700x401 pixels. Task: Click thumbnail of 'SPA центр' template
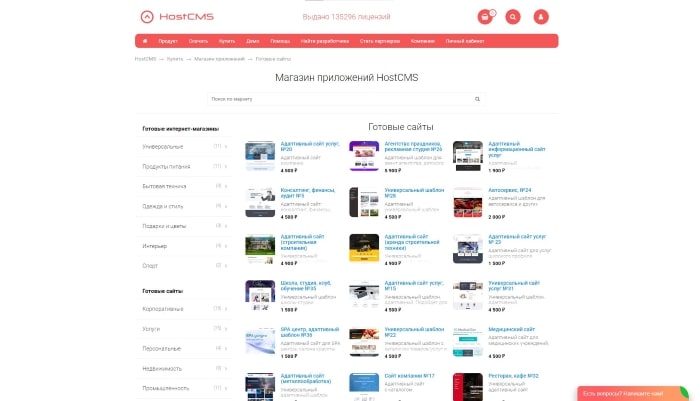[260, 342]
